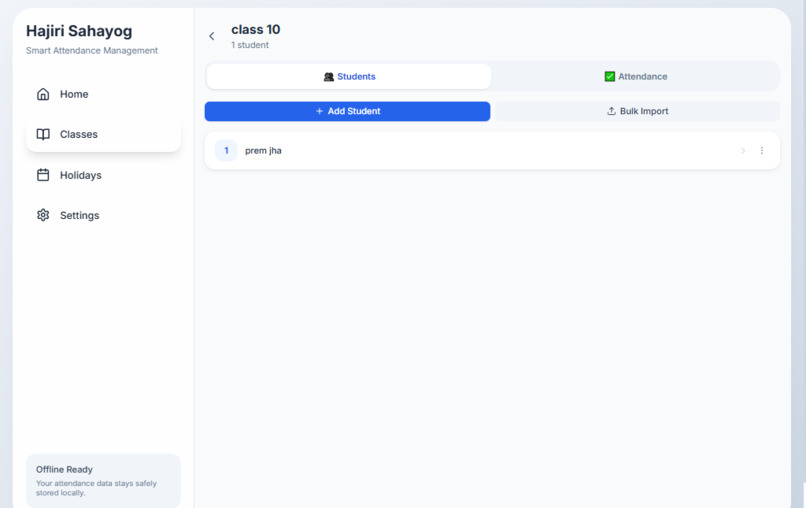The width and height of the screenshot is (806, 508).
Task: Switch to the Students tab
Action: coord(349,77)
